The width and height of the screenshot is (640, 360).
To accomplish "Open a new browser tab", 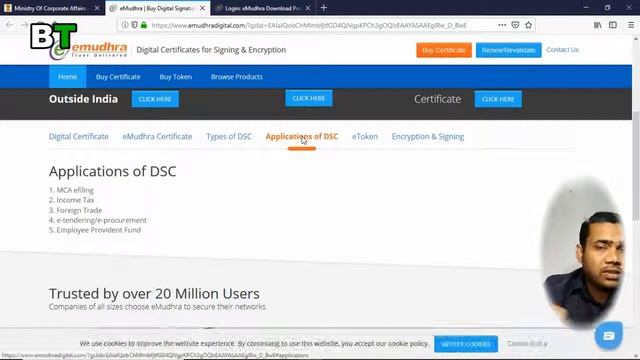I will (324, 8).
